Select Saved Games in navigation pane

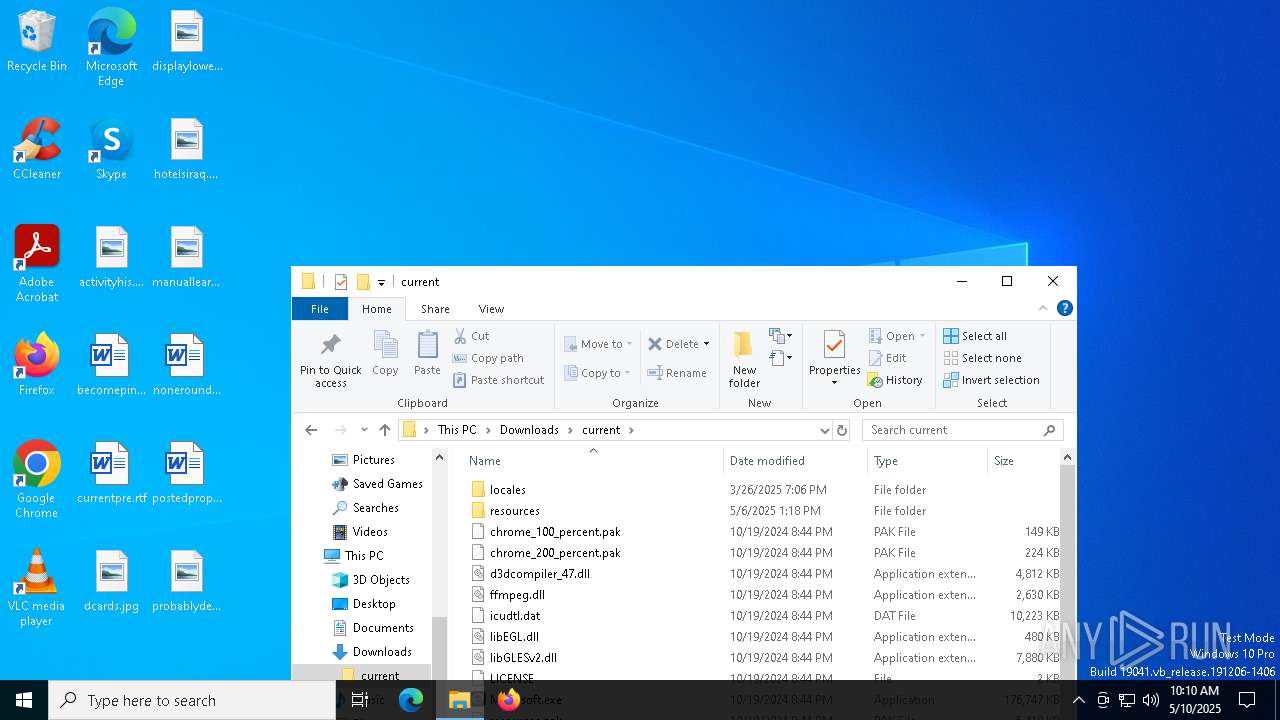388,484
